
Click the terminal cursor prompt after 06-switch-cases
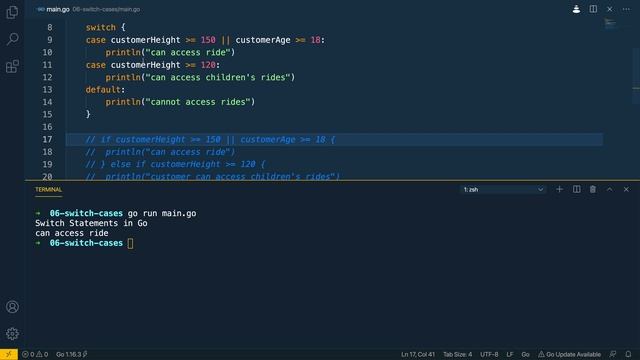pos(130,243)
